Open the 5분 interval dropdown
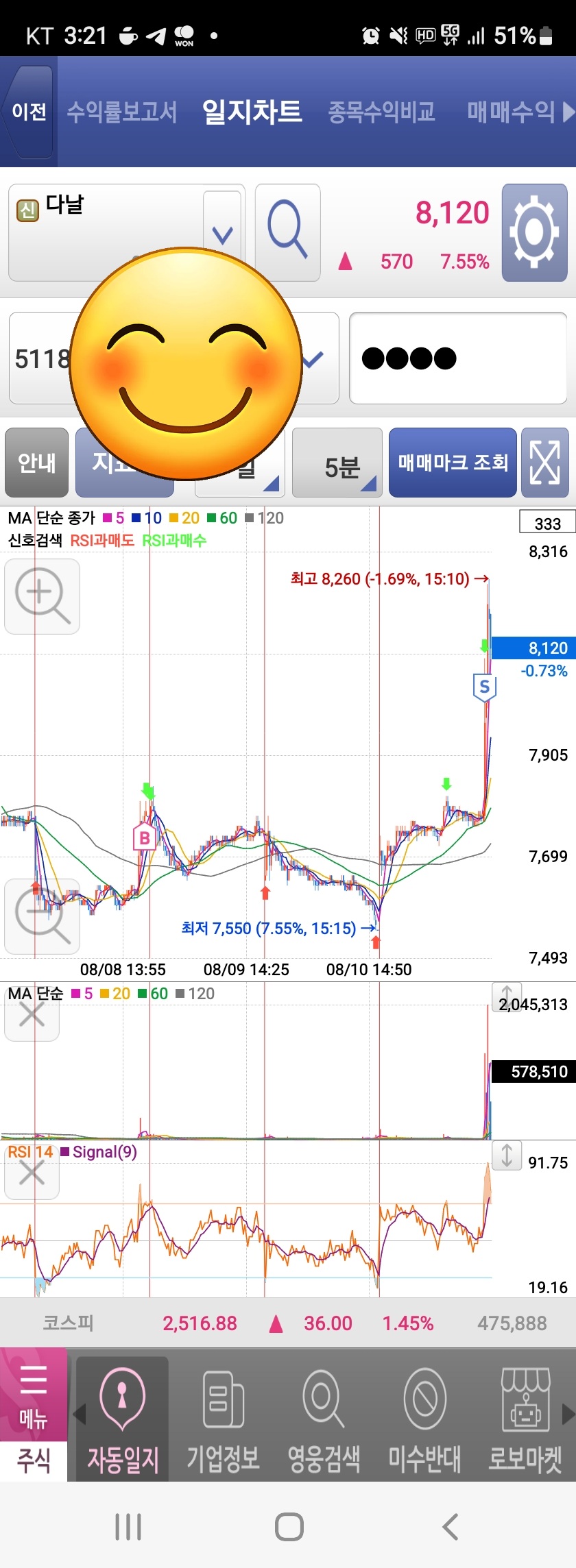Viewport: 576px width, 1568px height. (337, 463)
